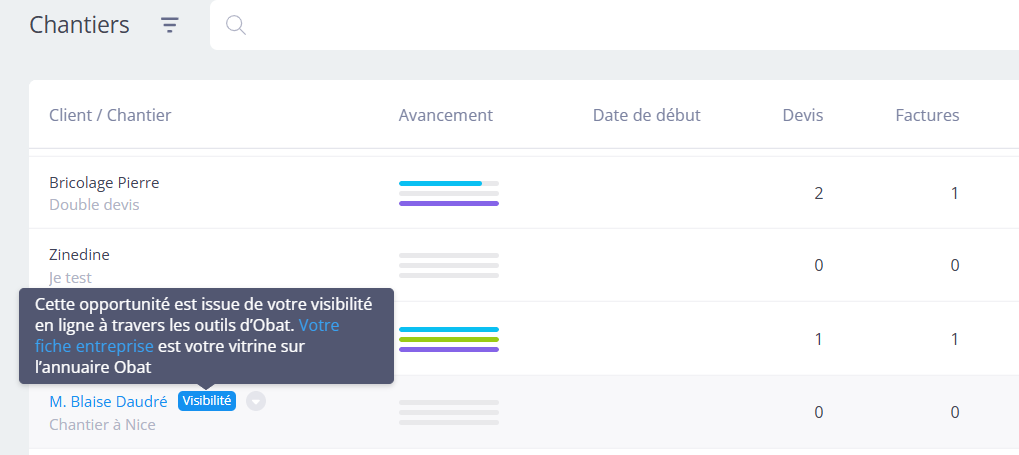1019x455 pixels.
Task: Expand the dropdown arrow next to Visibilité badge
Action: click(256, 401)
